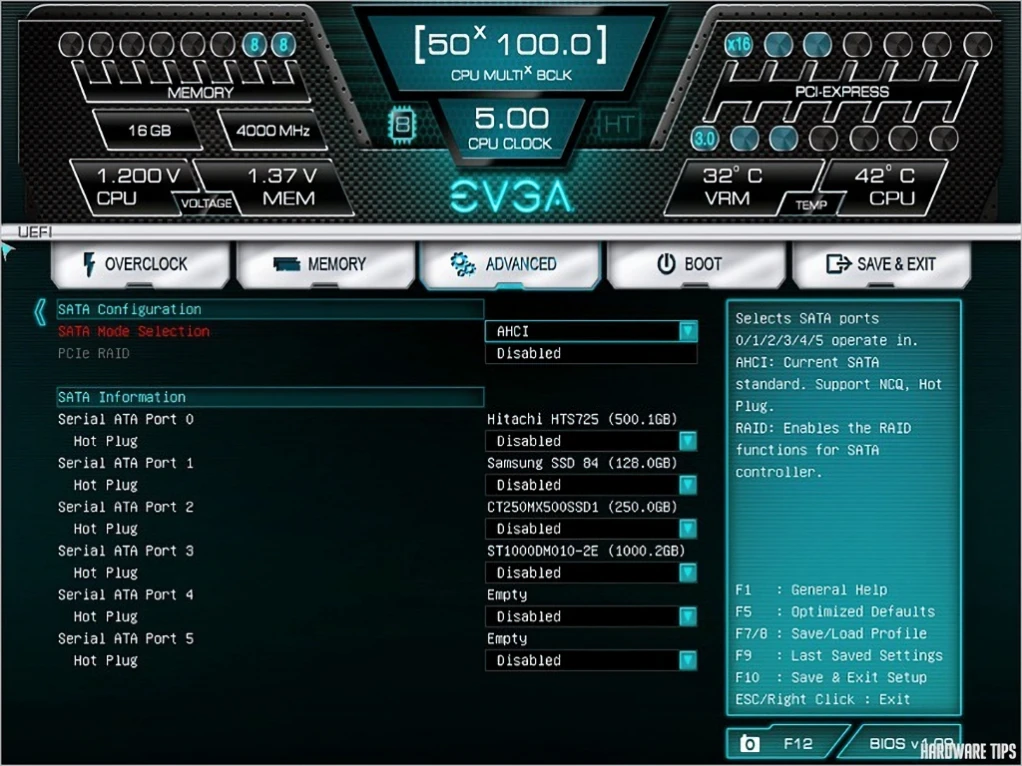Viewport: 1022px width, 766px height.
Task: Open SATA Mode Selection AHCI dropdown
Action: point(591,331)
